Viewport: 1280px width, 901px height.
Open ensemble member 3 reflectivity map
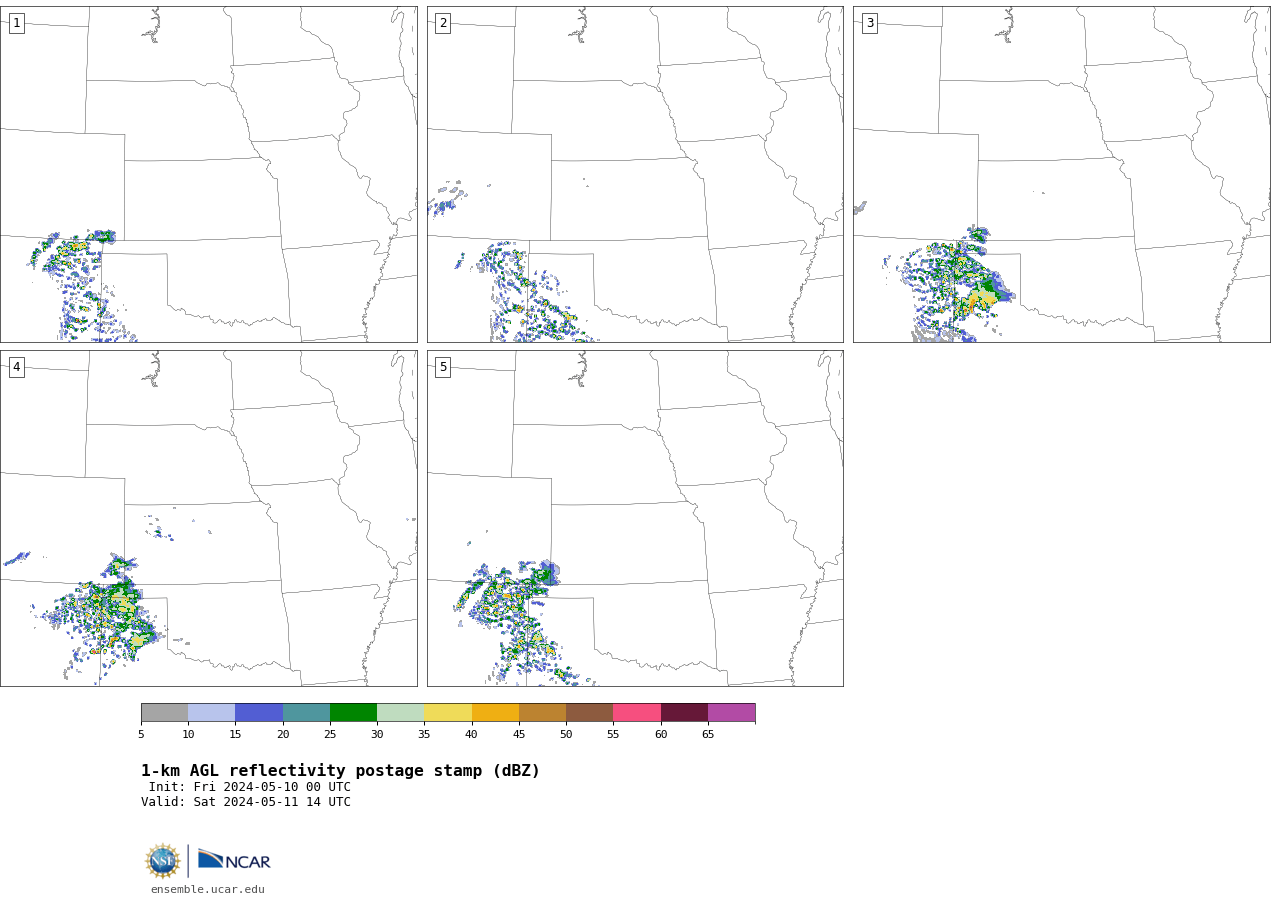coord(1061,174)
